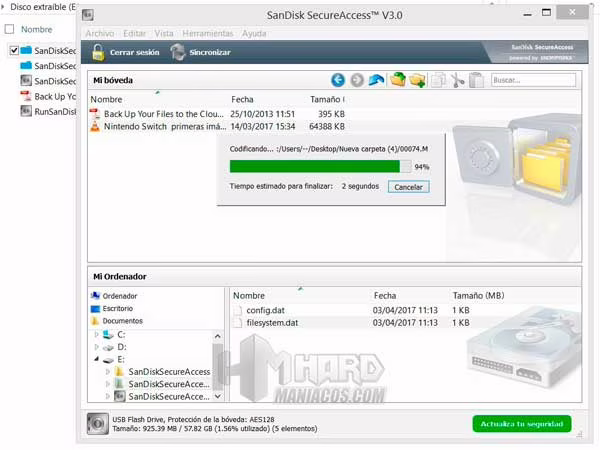The height and width of the screenshot is (450, 600).
Task: Select Back Up Your Files to the Clou... row
Action: 217,114
